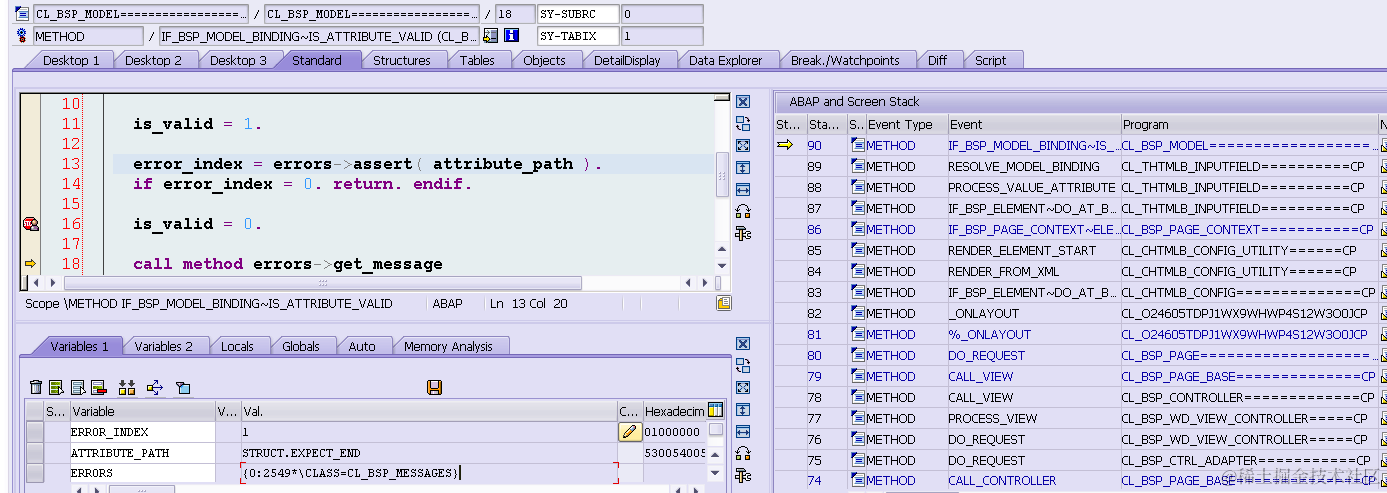Viewport: 1387px width, 493px height.
Task: Open the Script tab
Action: tap(990, 60)
